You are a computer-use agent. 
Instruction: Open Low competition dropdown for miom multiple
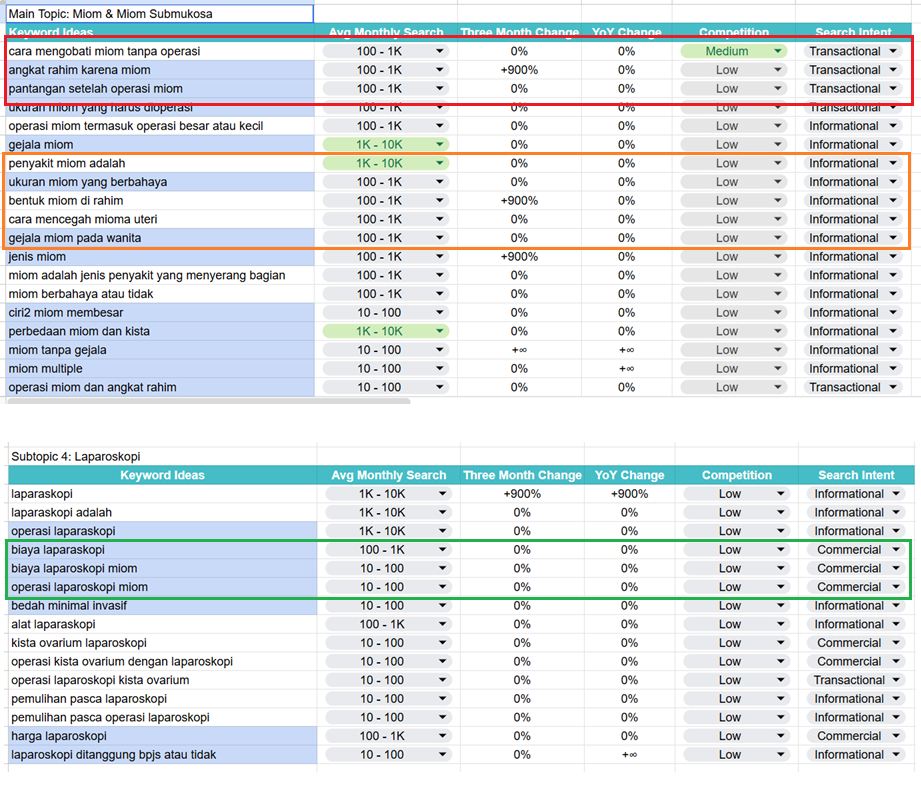[734, 369]
